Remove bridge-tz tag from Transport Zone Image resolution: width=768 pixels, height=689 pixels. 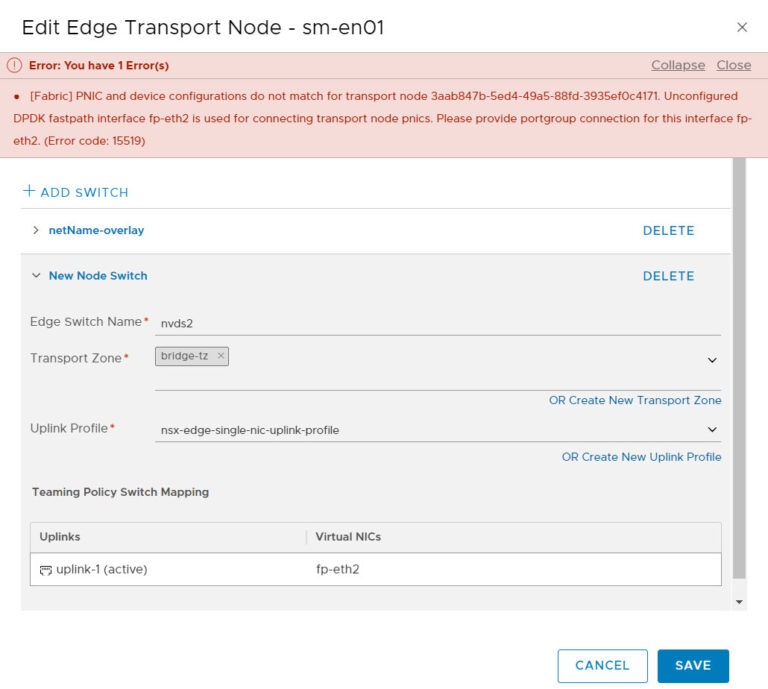[221, 356]
